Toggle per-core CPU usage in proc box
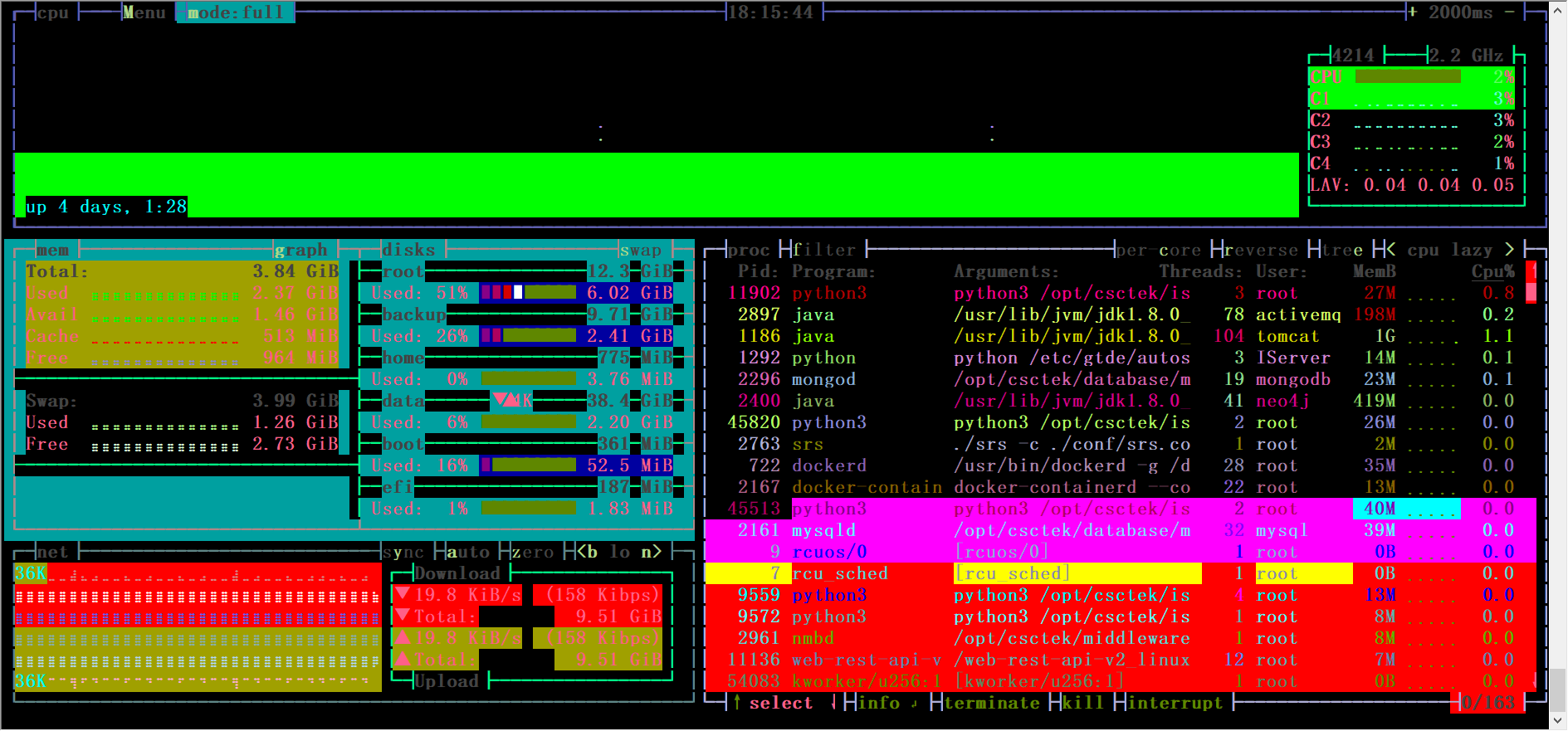This screenshot has height=731, width=1568. tap(1159, 250)
